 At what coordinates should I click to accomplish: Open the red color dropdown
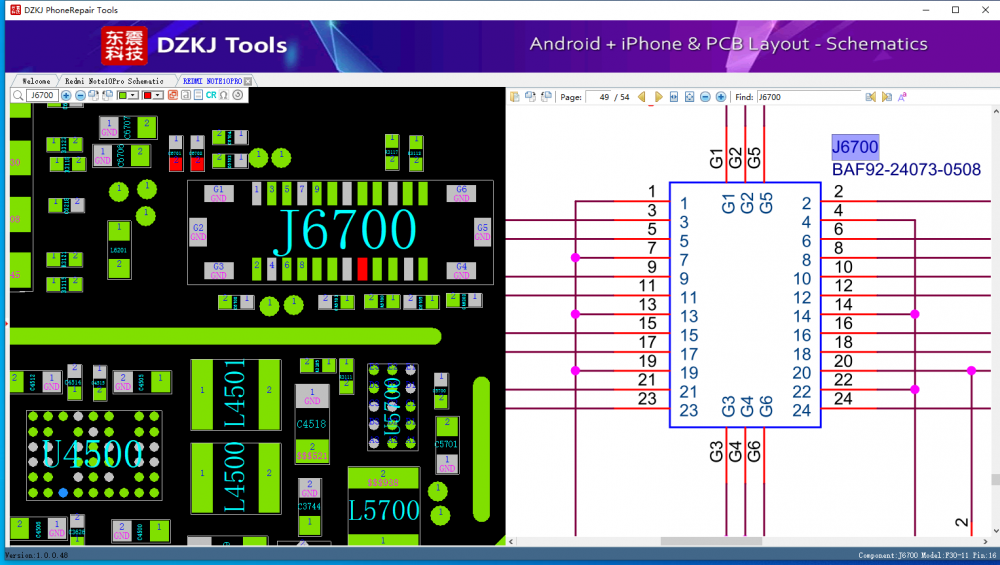pyautogui.click(x=158, y=95)
